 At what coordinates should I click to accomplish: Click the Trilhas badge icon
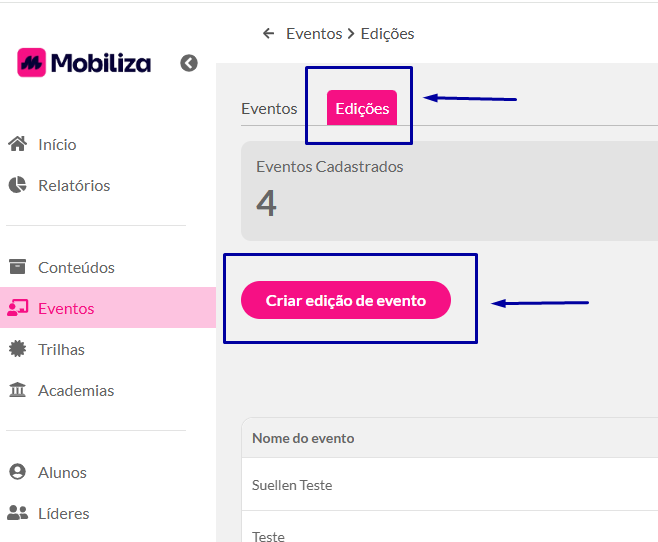pyautogui.click(x=18, y=349)
